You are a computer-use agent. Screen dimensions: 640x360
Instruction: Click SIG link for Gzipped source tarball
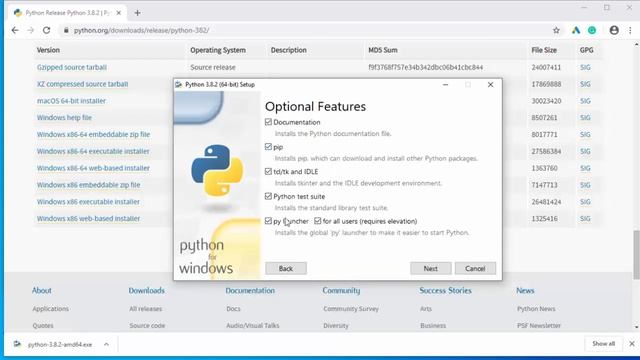point(585,67)
